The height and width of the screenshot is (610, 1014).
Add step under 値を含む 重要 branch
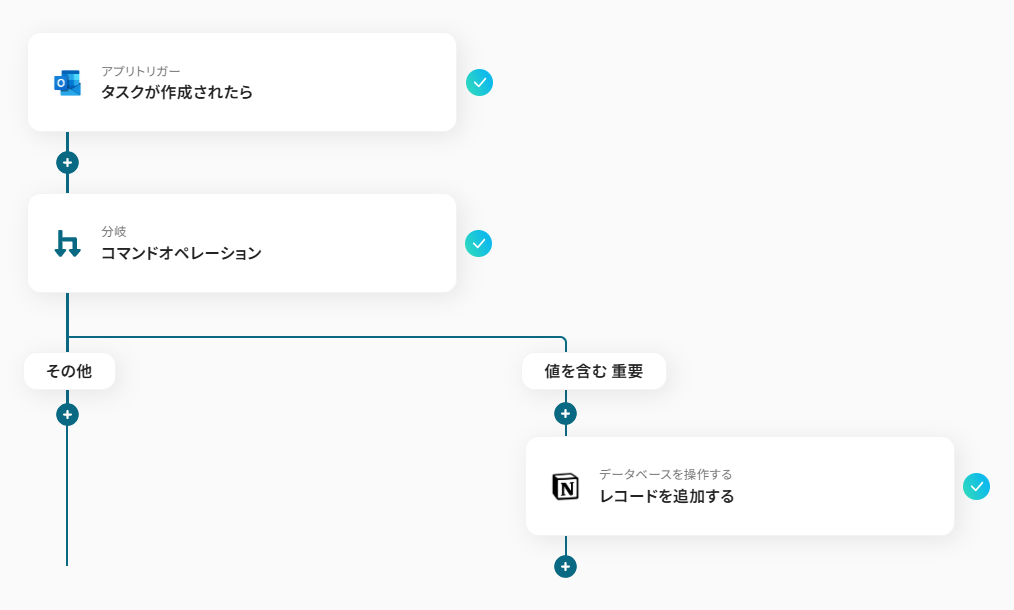(565, 413)
